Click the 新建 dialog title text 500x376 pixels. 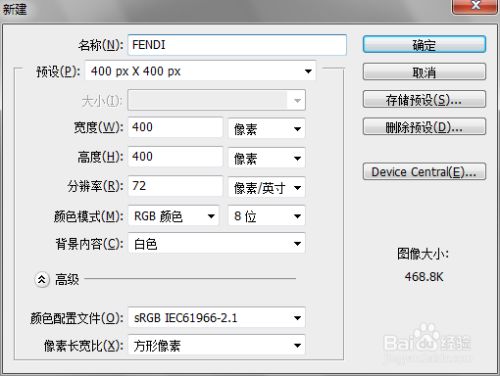[14, 9]
